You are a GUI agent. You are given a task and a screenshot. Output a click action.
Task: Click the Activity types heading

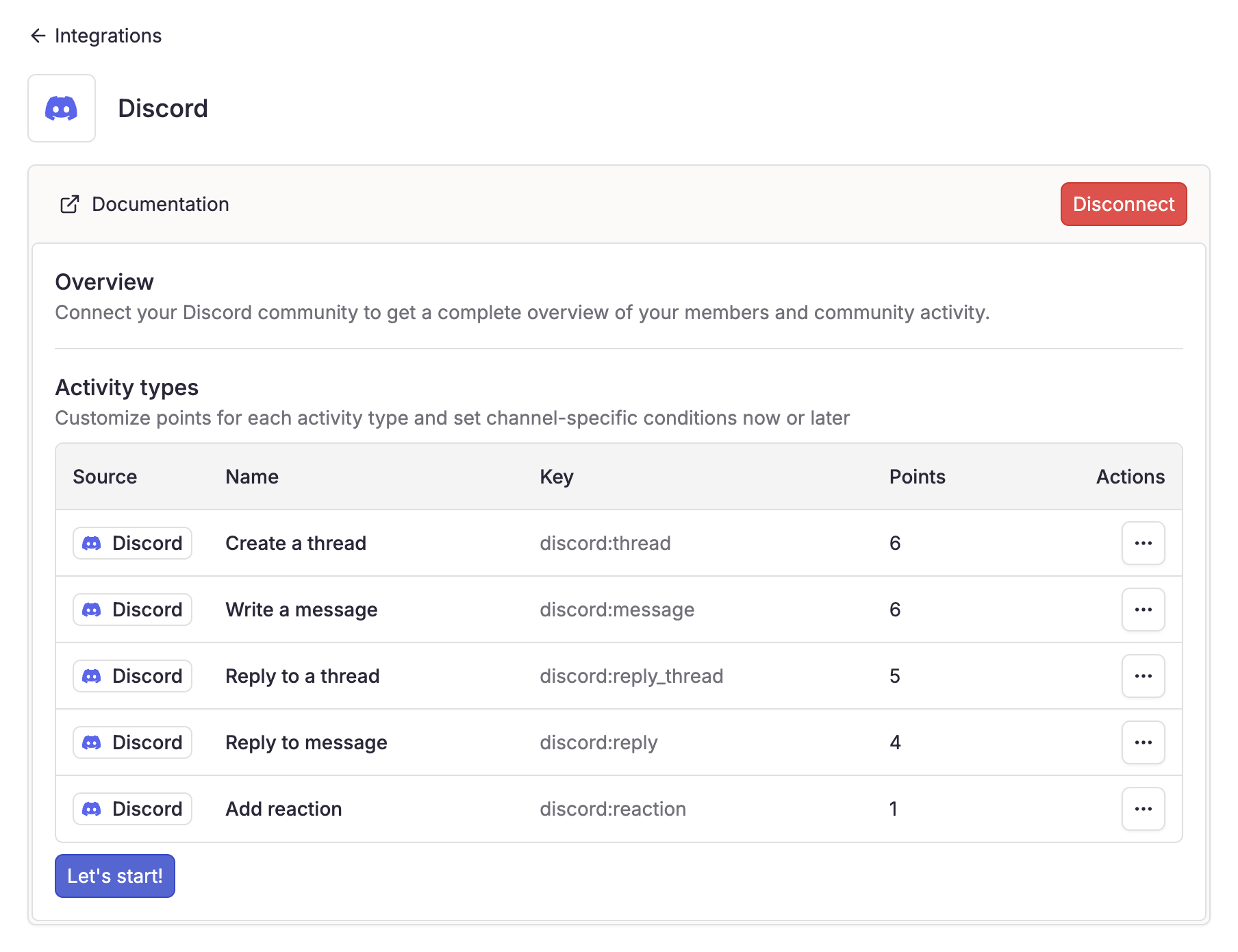[127, 388]
